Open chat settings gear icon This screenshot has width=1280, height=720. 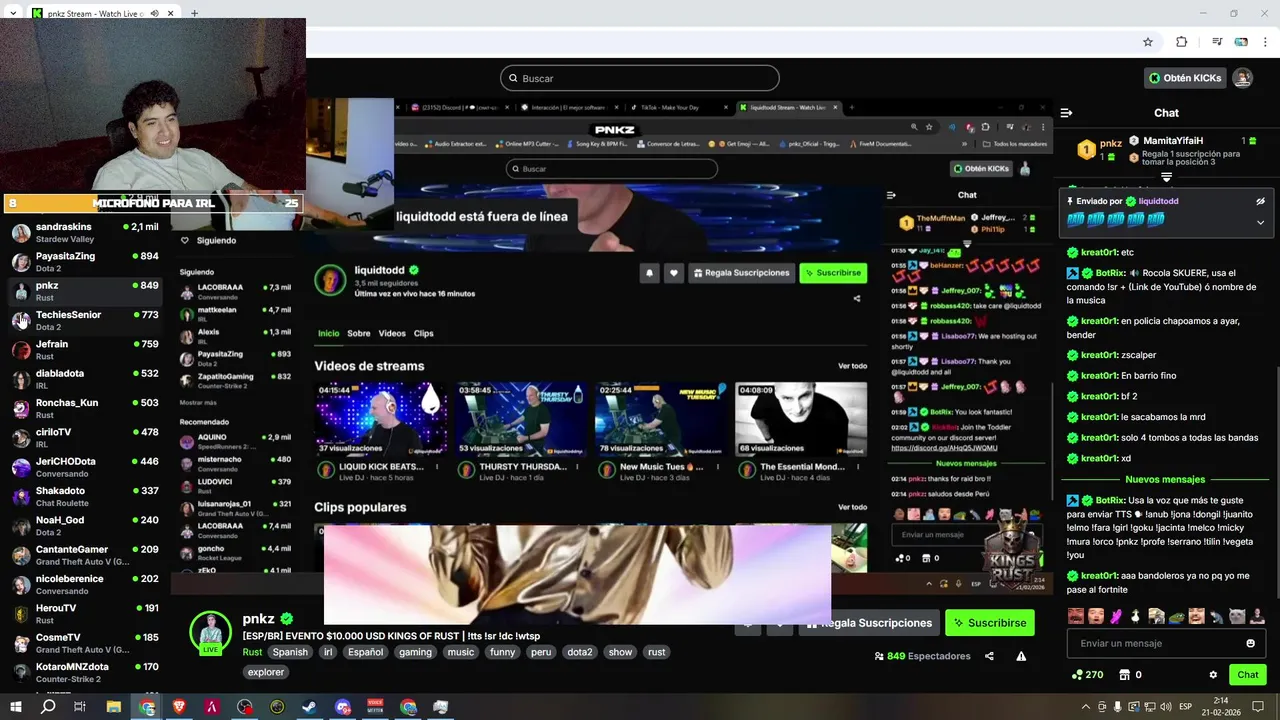(x=1213, y=675)
